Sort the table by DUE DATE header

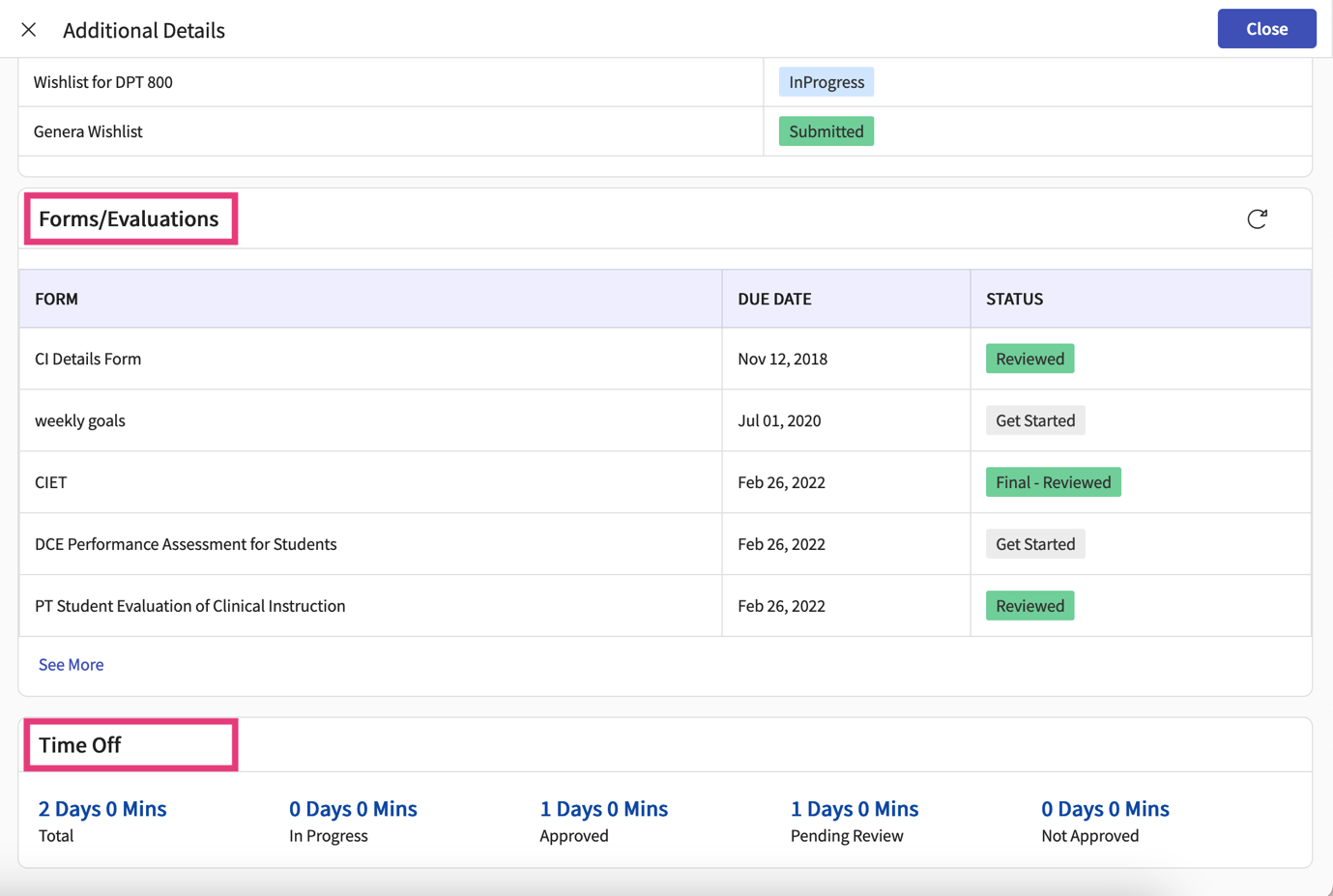click(x=773, y=299)
